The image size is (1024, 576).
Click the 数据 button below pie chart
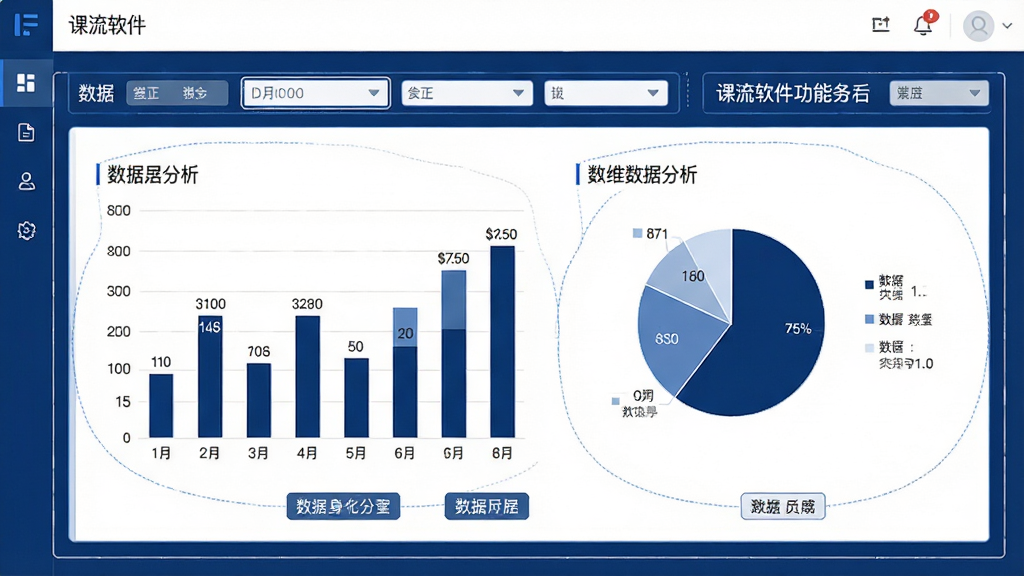point(783,506)
